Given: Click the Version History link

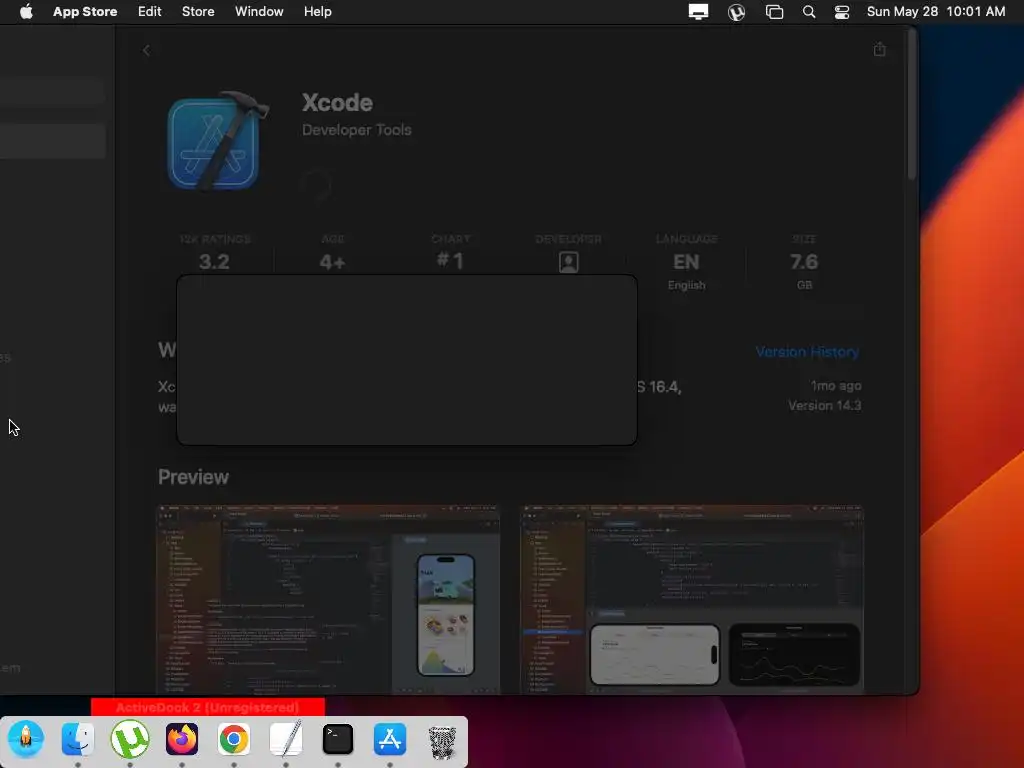Looking at the screenshot, I should [807, 352].
